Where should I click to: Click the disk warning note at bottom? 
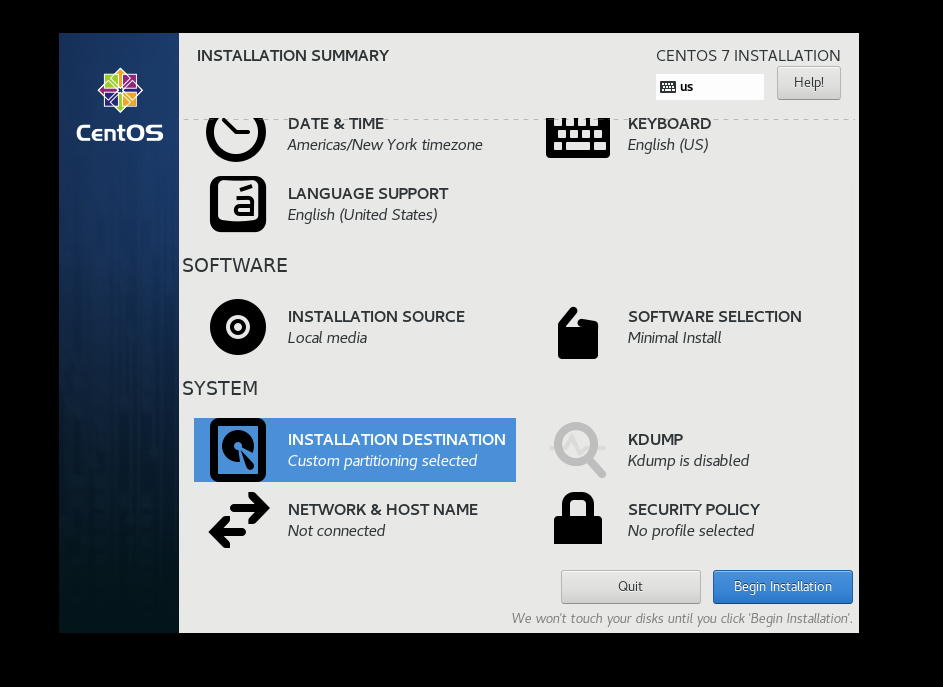click(682, 618)
